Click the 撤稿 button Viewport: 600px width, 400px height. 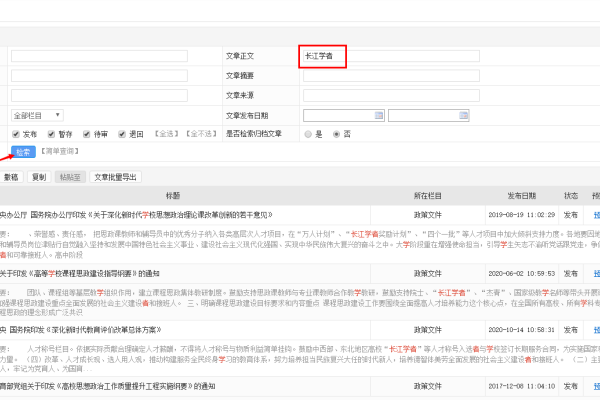(x=11, y=177)
